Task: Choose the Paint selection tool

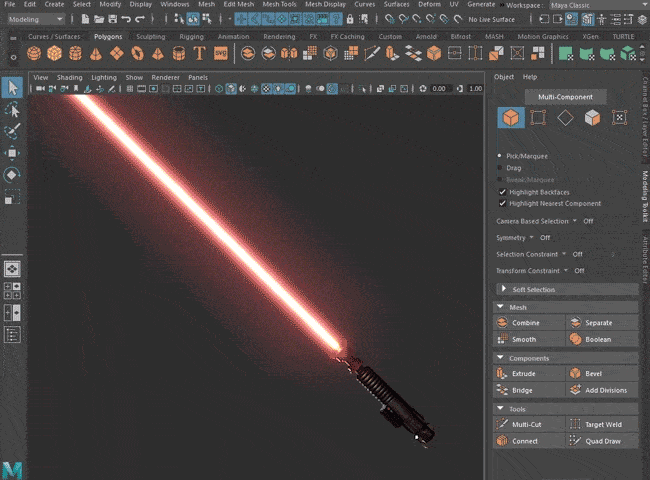Action: point(12,131)
